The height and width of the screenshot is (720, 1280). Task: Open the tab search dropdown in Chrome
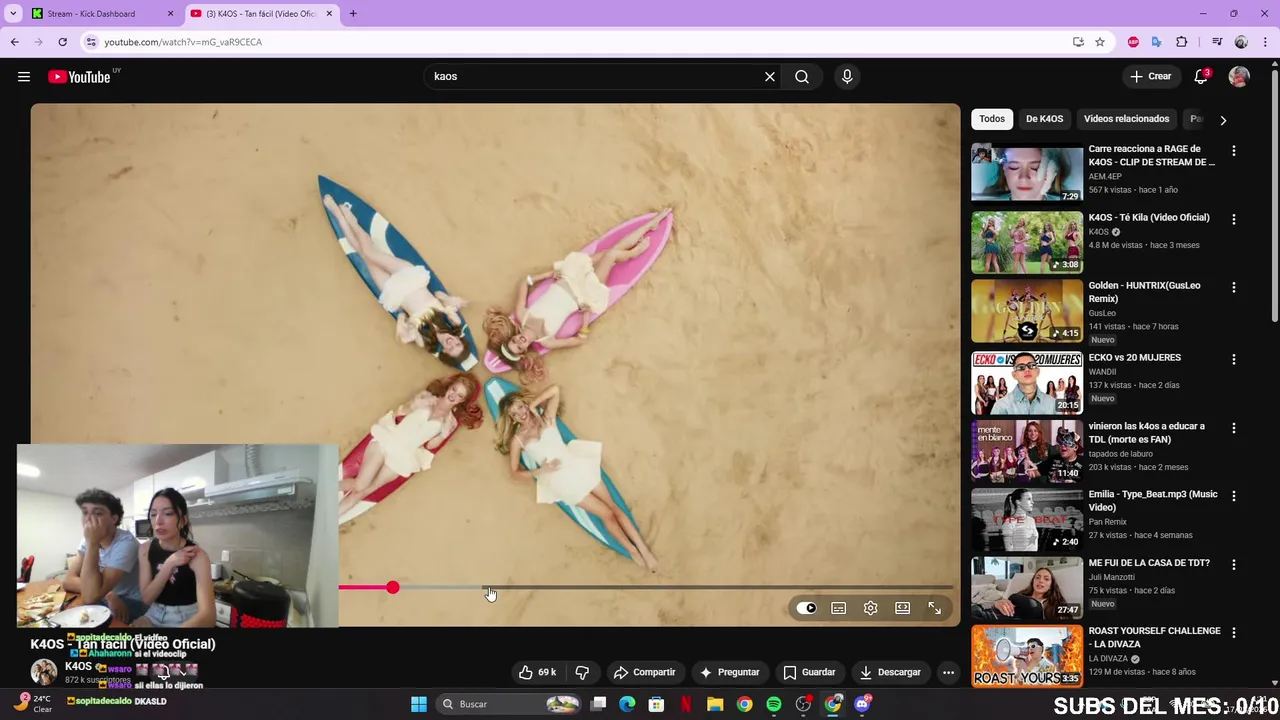[x=13, y=14]
